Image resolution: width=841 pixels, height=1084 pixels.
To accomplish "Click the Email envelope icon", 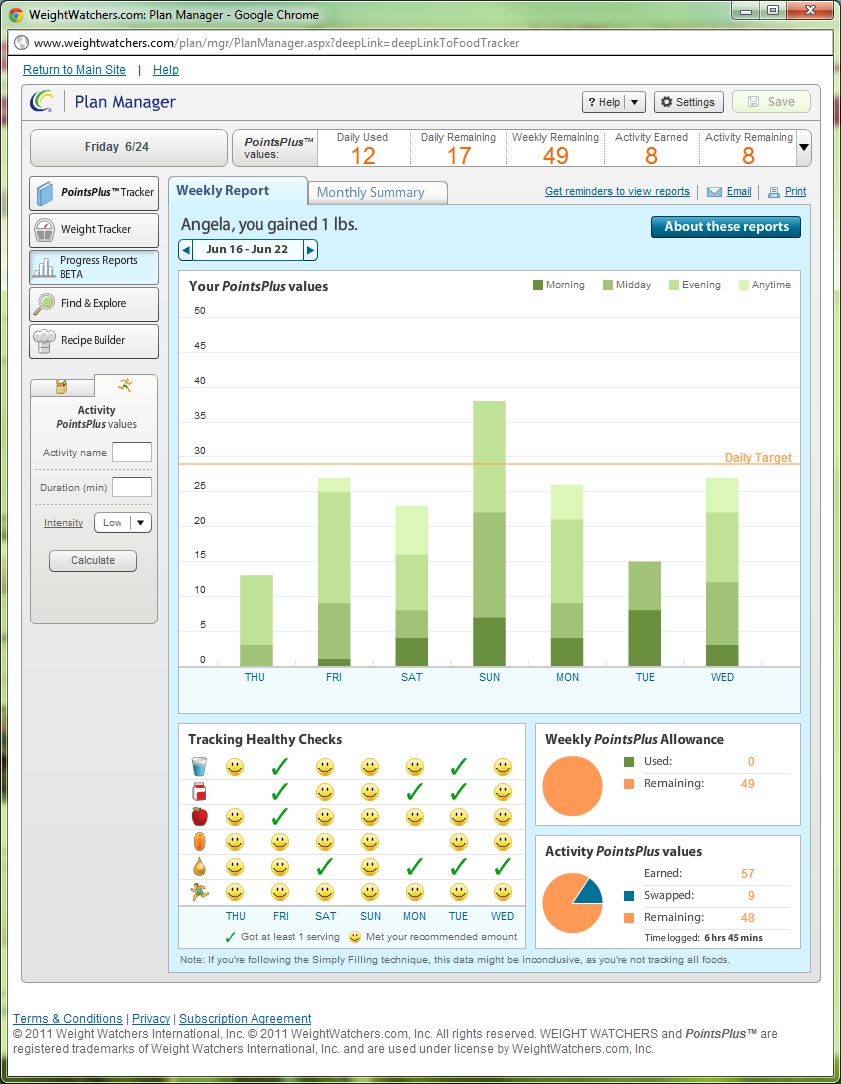I will [714, 192].
